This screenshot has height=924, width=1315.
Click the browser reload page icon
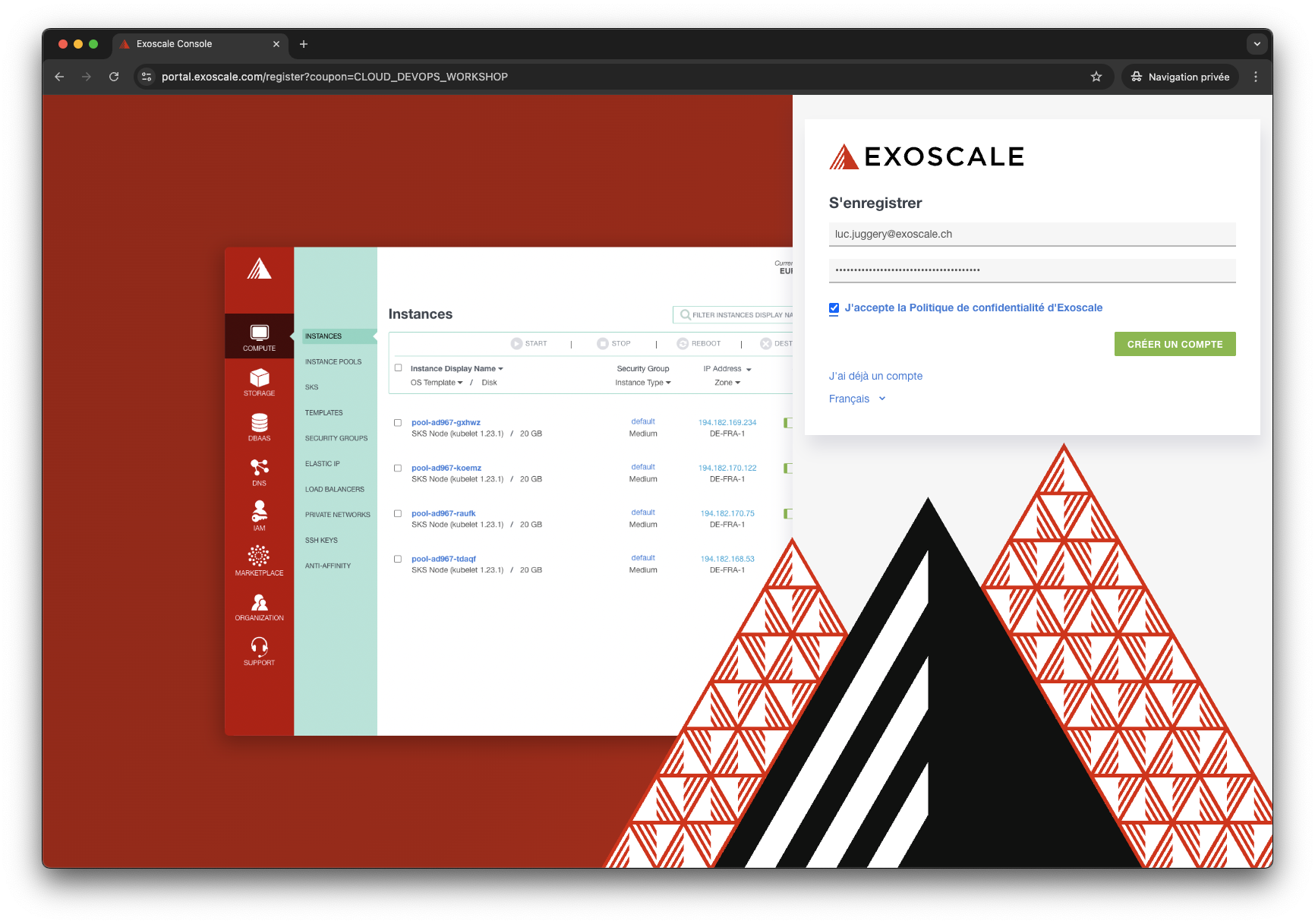coord(114,77)
